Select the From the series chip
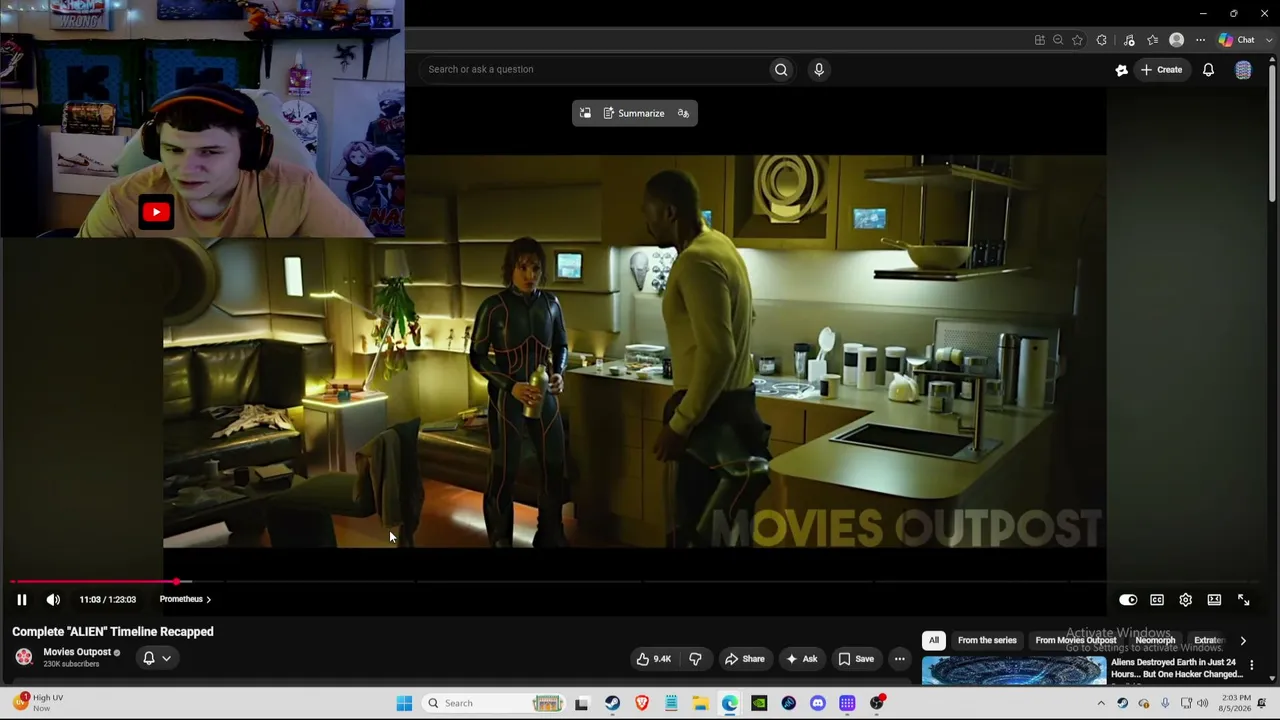Image resolution: width=1280 pixels, height=720 pixels. tap(987, 640)
